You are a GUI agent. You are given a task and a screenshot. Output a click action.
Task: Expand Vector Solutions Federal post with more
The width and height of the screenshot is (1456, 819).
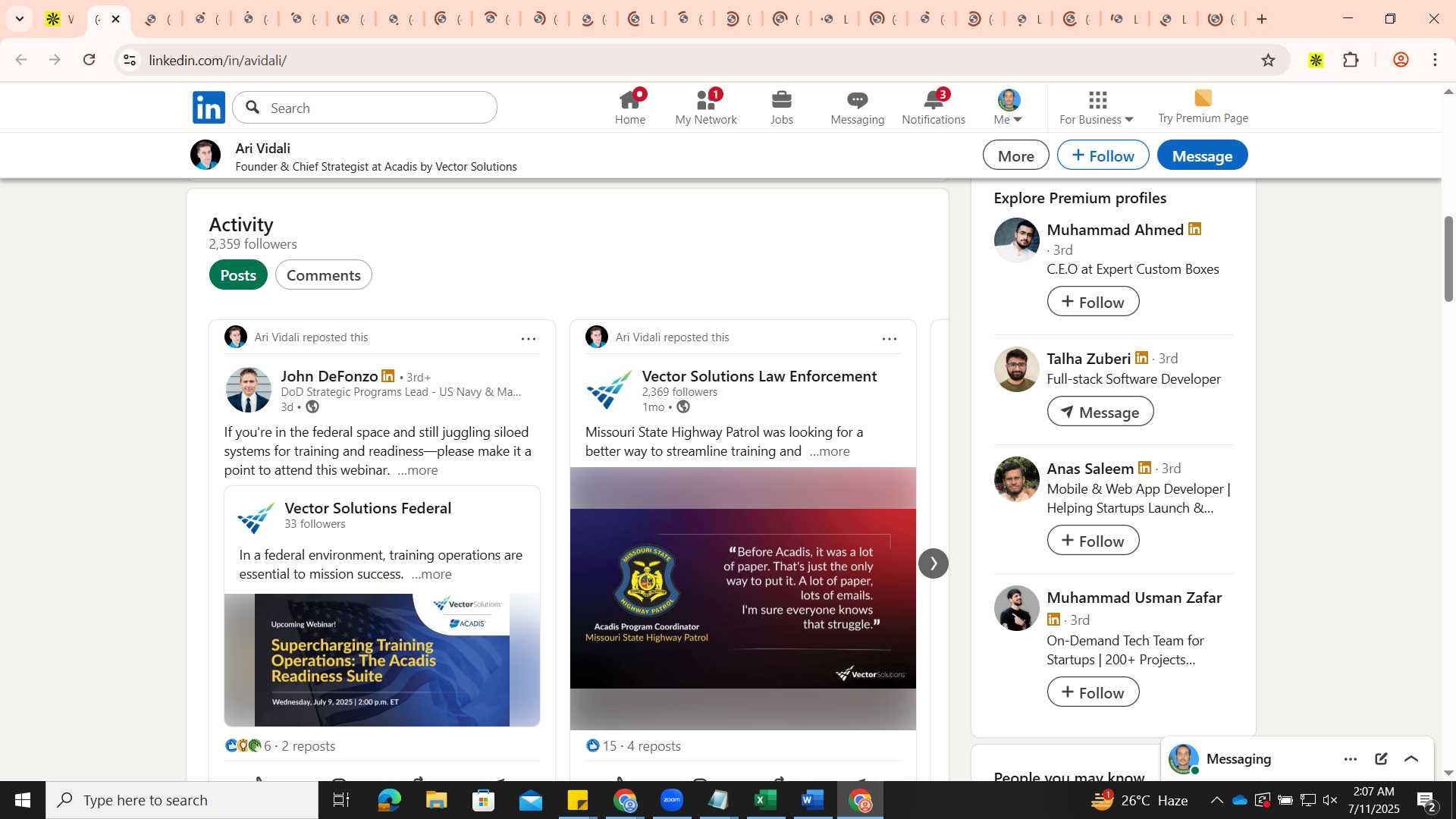pyautogui.click(x=431, y=574)
